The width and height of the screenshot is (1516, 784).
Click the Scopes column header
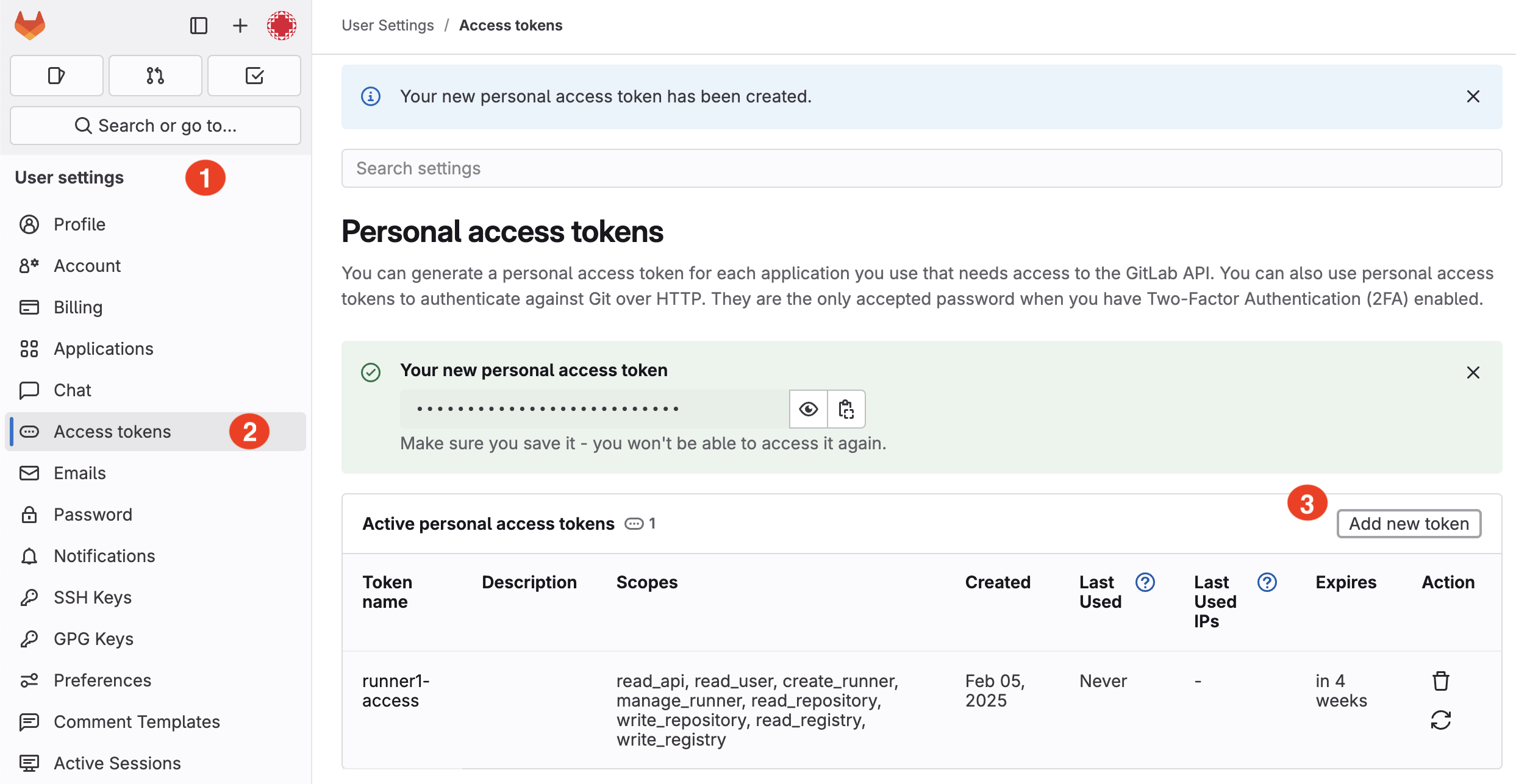coord(647,582)
